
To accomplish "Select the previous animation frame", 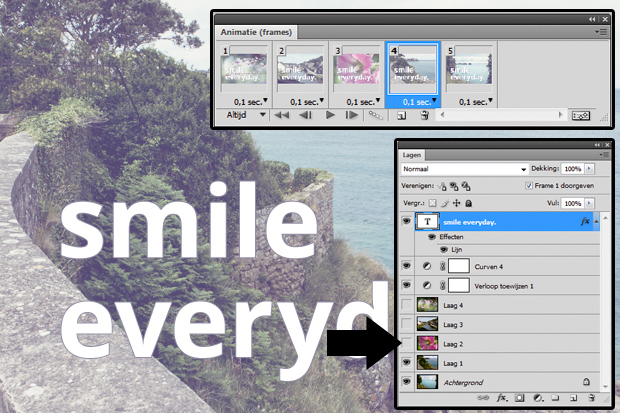I will (x=305, y=115).
